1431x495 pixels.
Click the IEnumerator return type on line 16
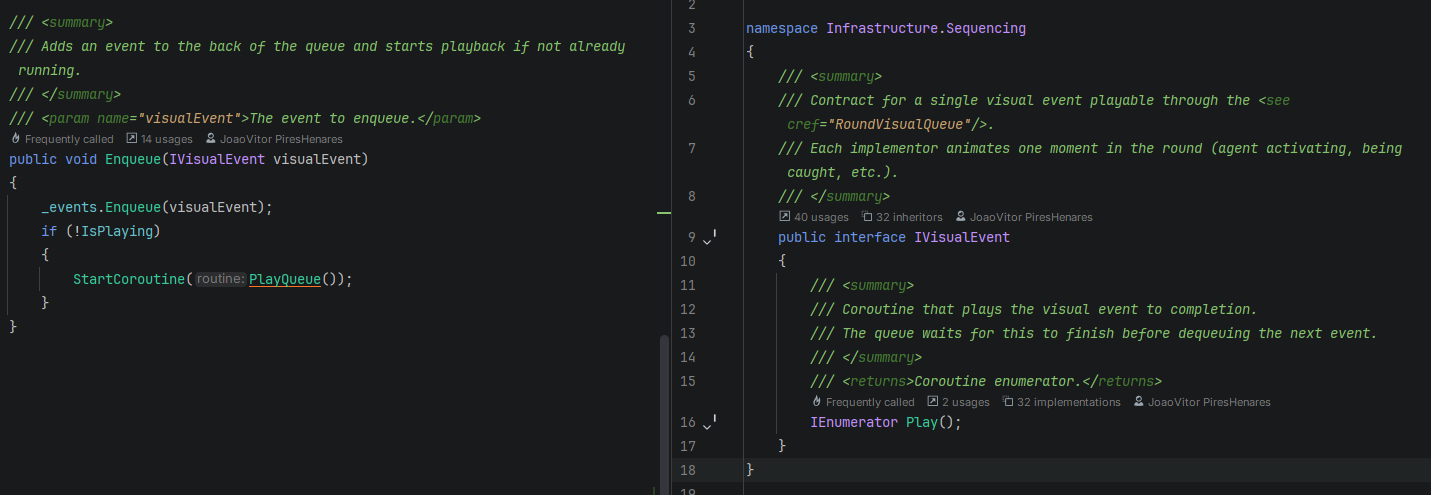pyautogui.click(x=854, y=422)
